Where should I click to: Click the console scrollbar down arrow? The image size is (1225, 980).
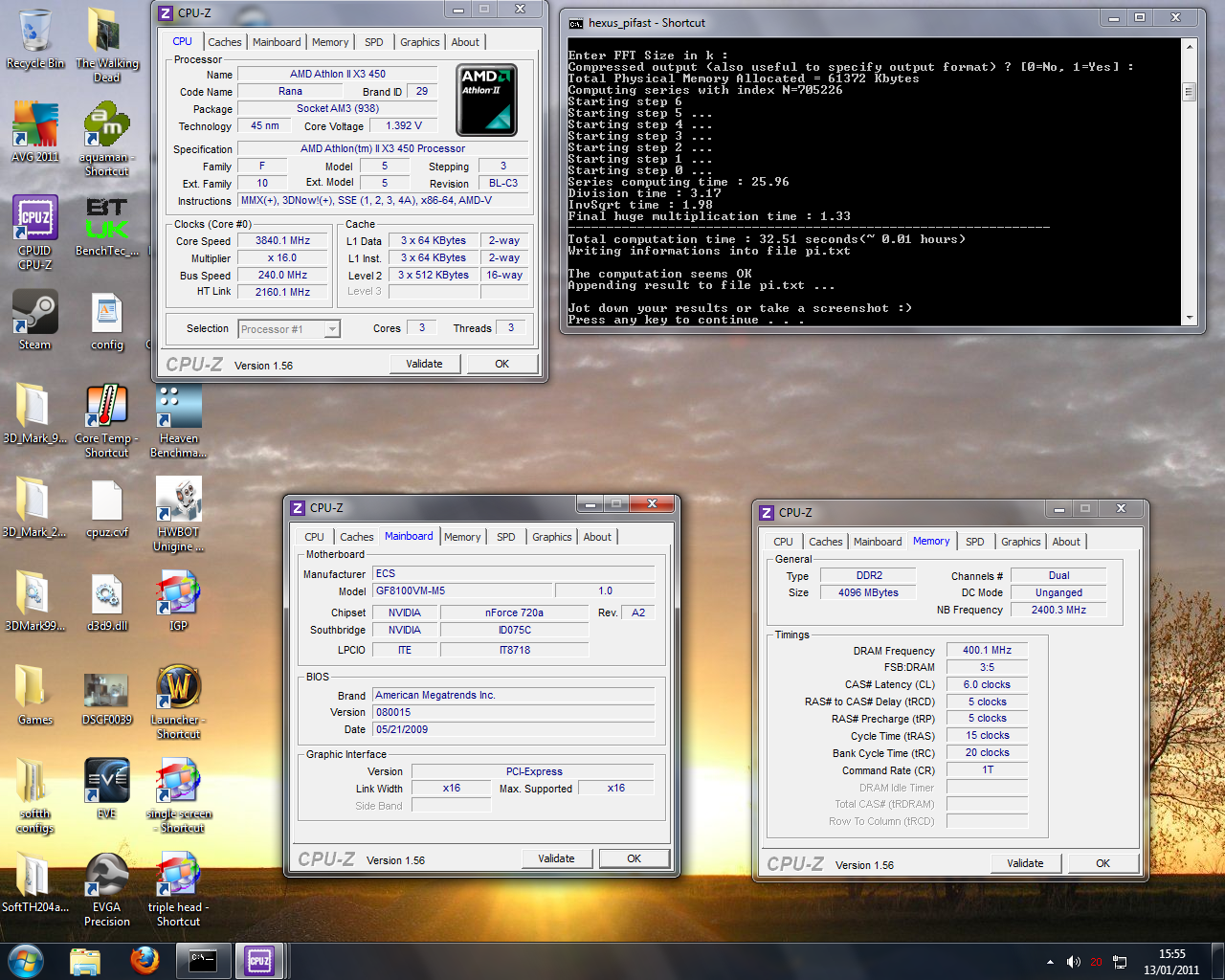pos(1190,318)
